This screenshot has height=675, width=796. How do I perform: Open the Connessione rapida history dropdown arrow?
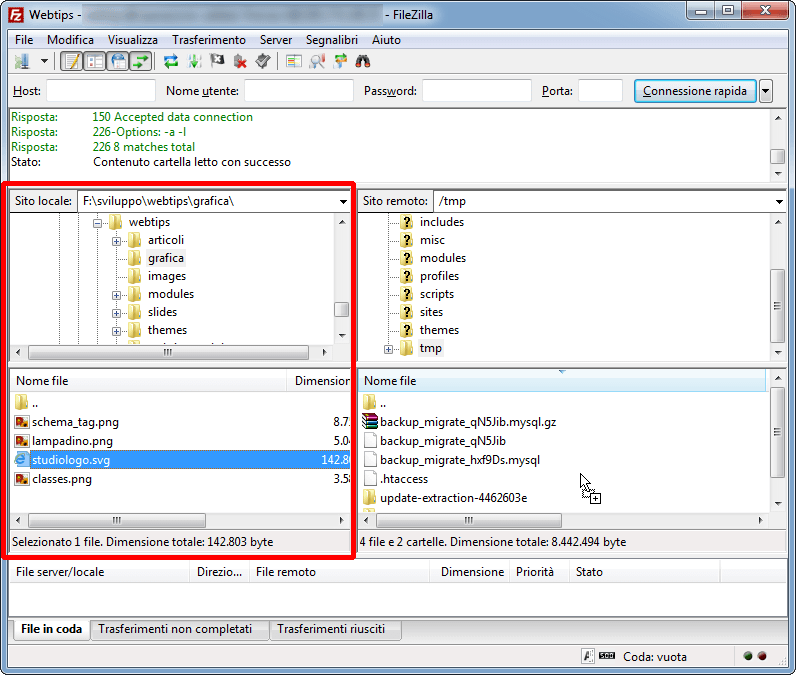click(766, 91)
